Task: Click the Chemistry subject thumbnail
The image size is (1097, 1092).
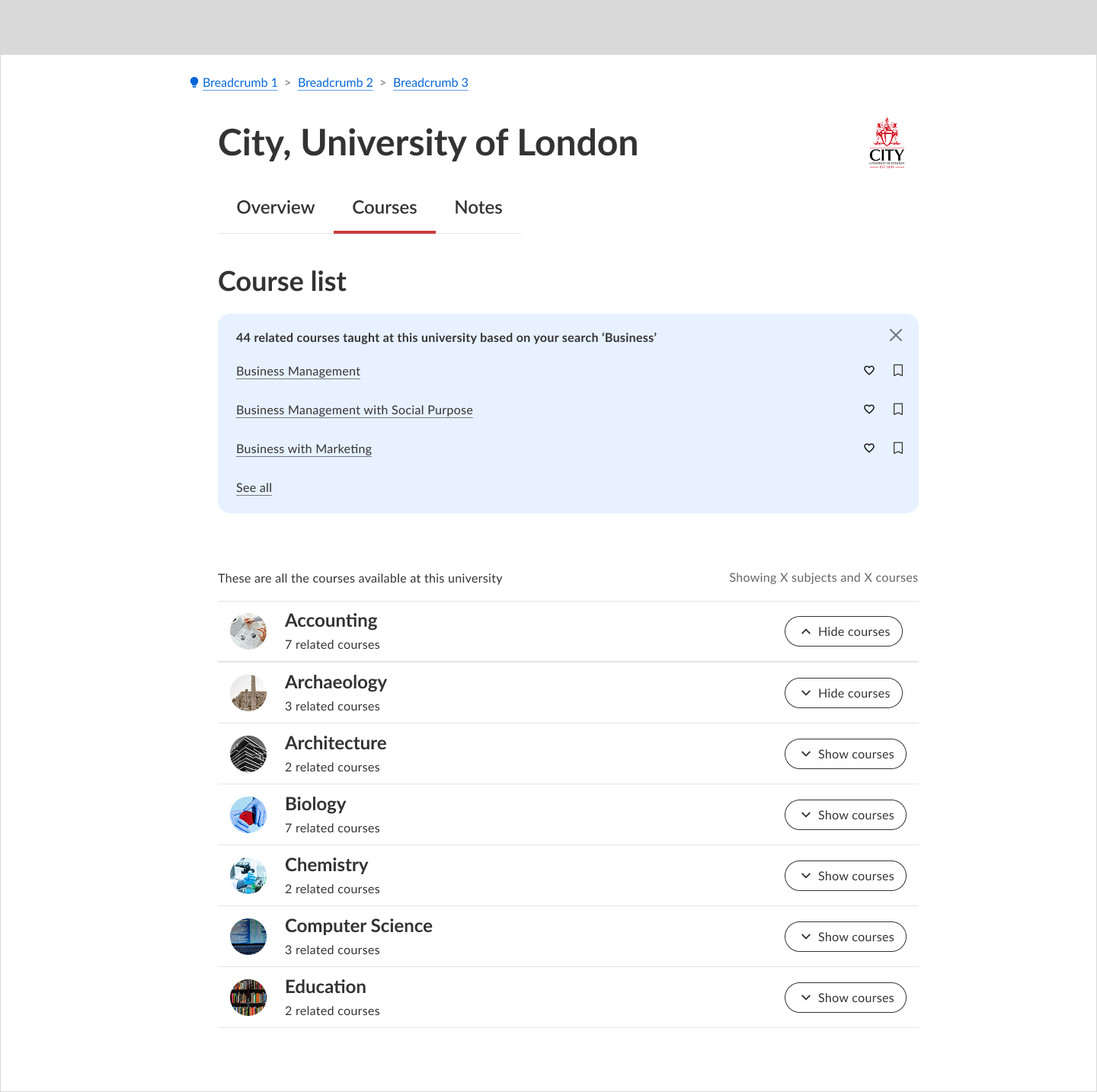Action: pyautogui.click(x=248, y=876)
